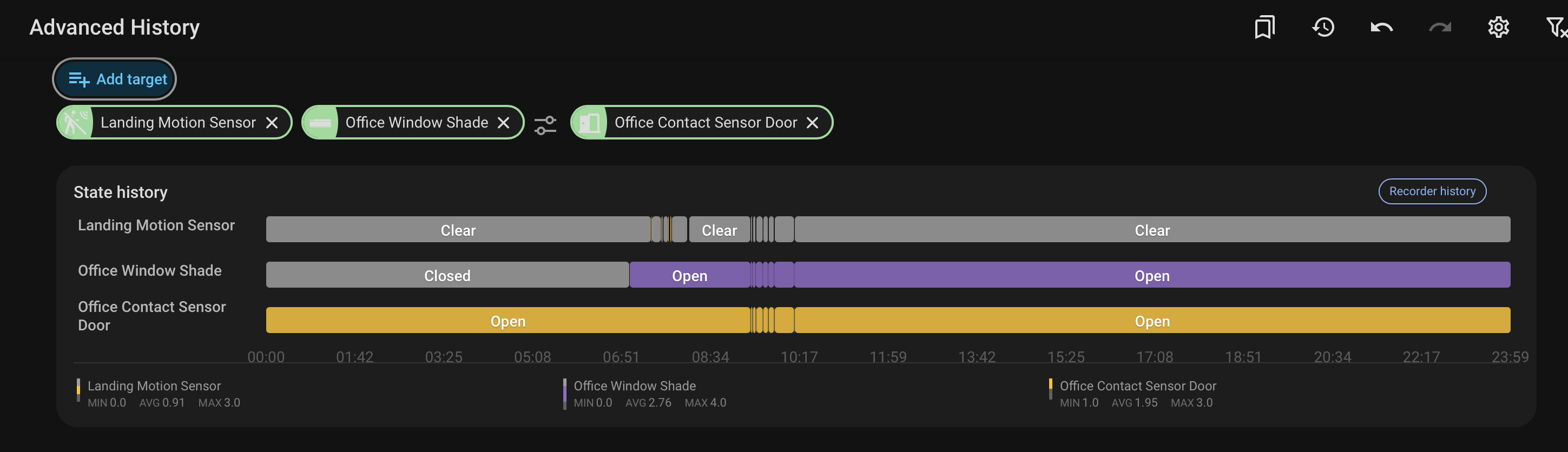This screenshot has height=452, width=1568.
Task: Click the Office Contact Sensor Door icon
Action: [x=589, y=123]
